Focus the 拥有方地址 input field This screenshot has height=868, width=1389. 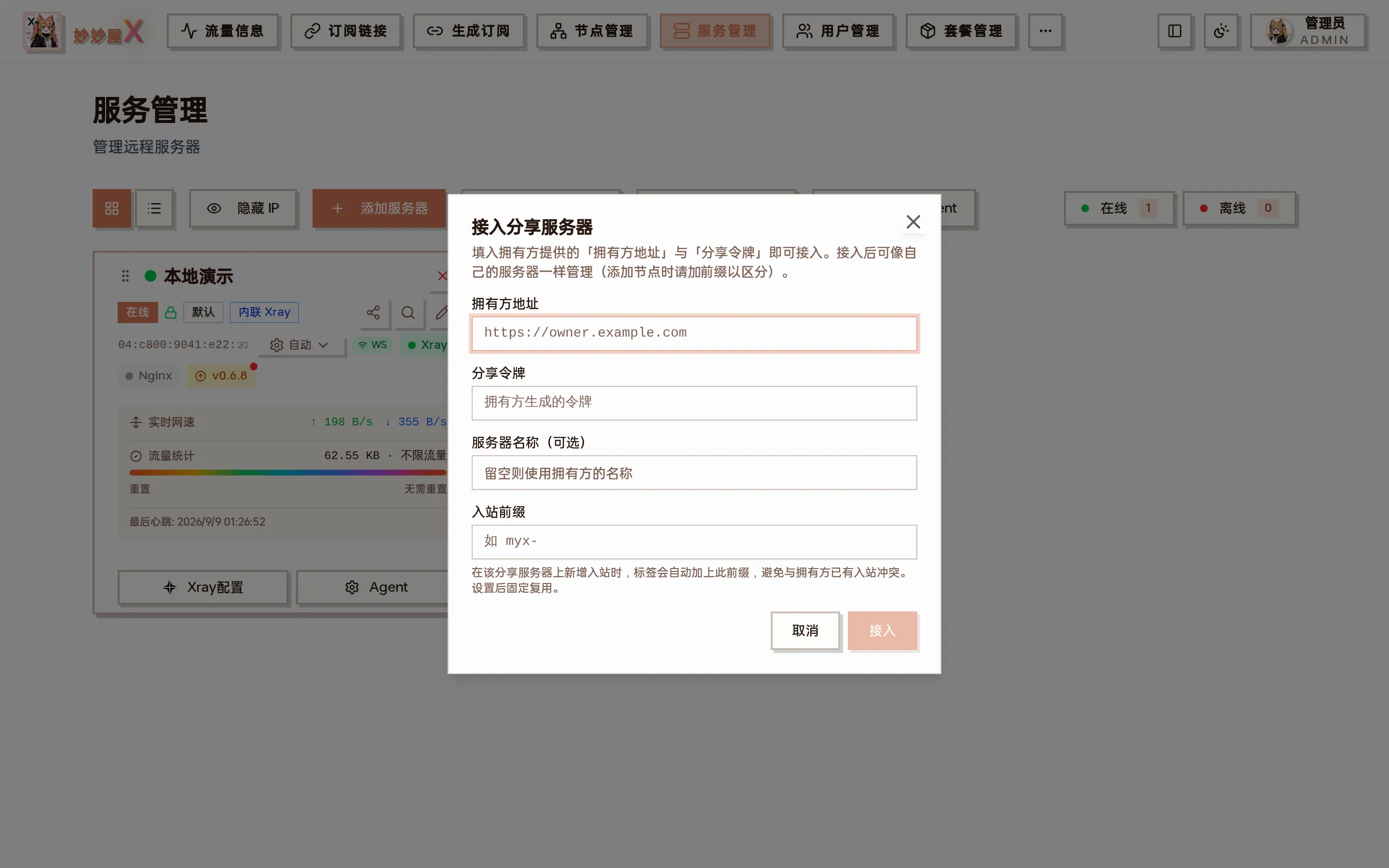[694, 333]
